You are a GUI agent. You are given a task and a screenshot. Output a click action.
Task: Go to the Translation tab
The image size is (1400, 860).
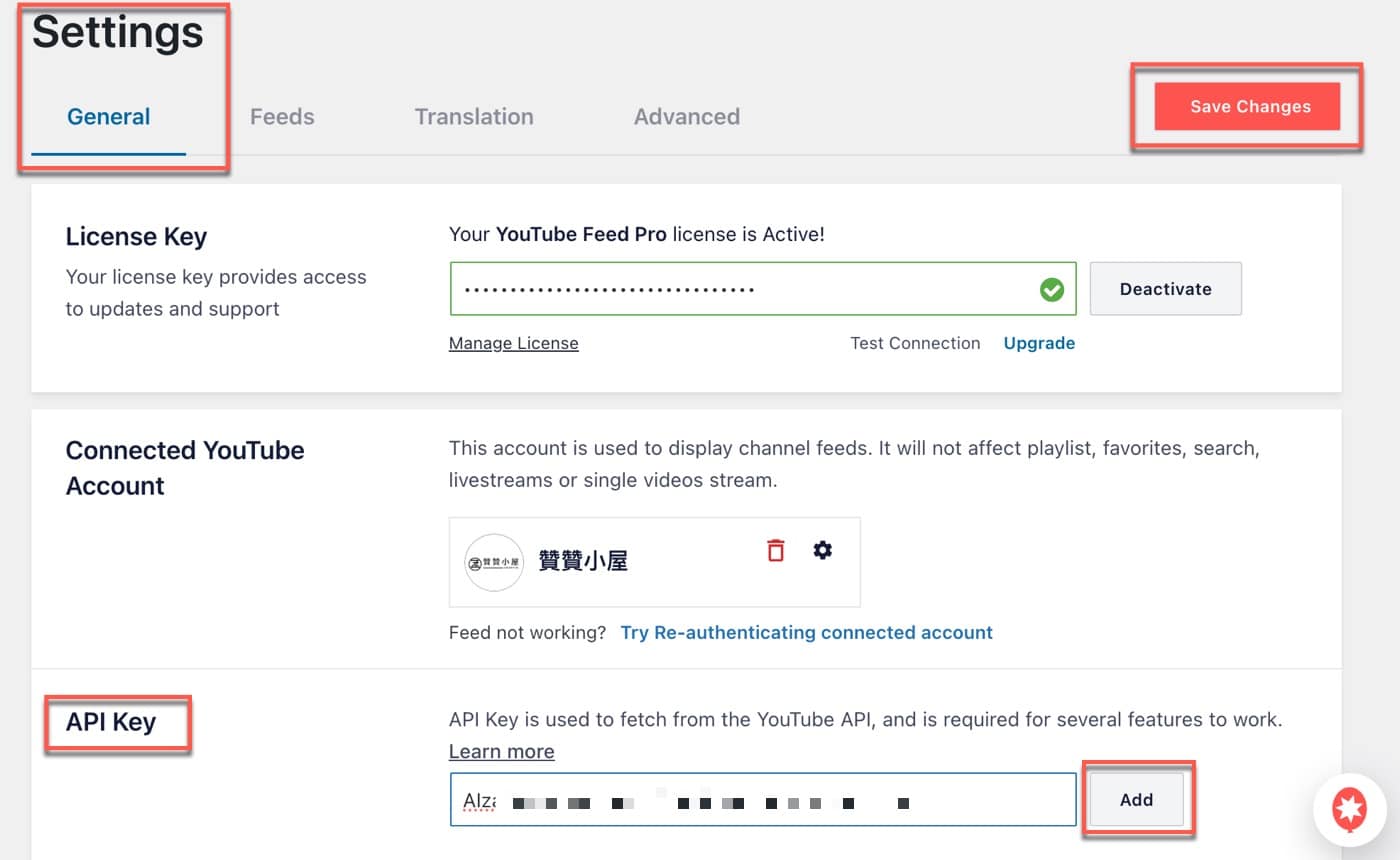coord(474,117)
